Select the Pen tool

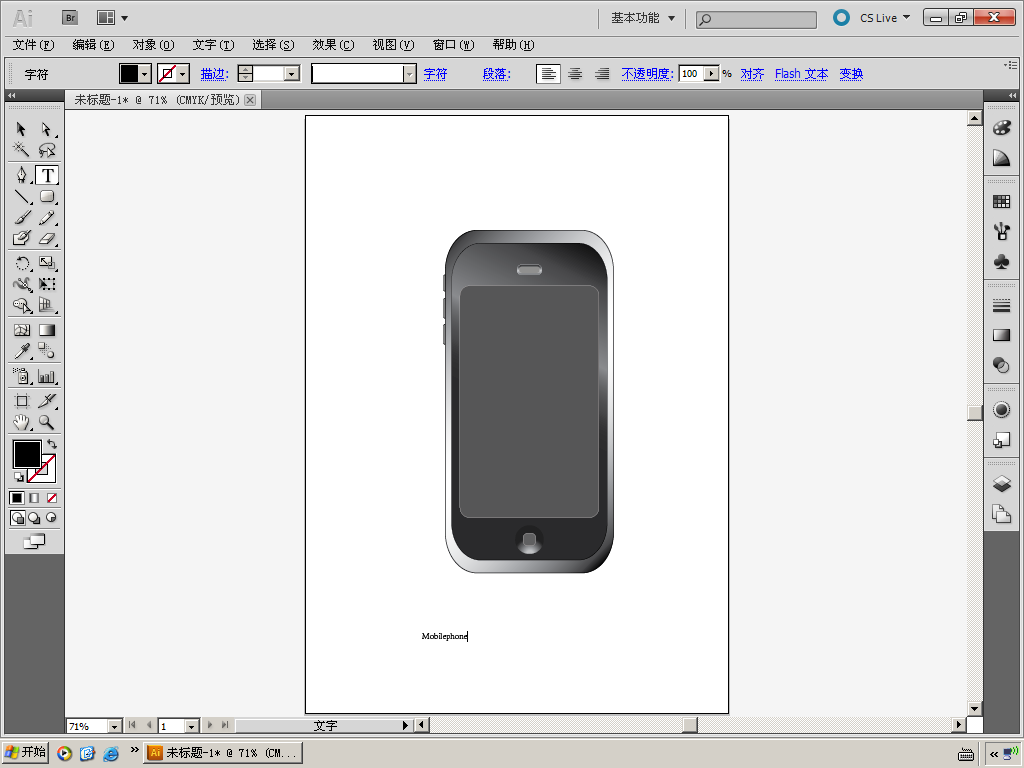[x=21, y=175]
